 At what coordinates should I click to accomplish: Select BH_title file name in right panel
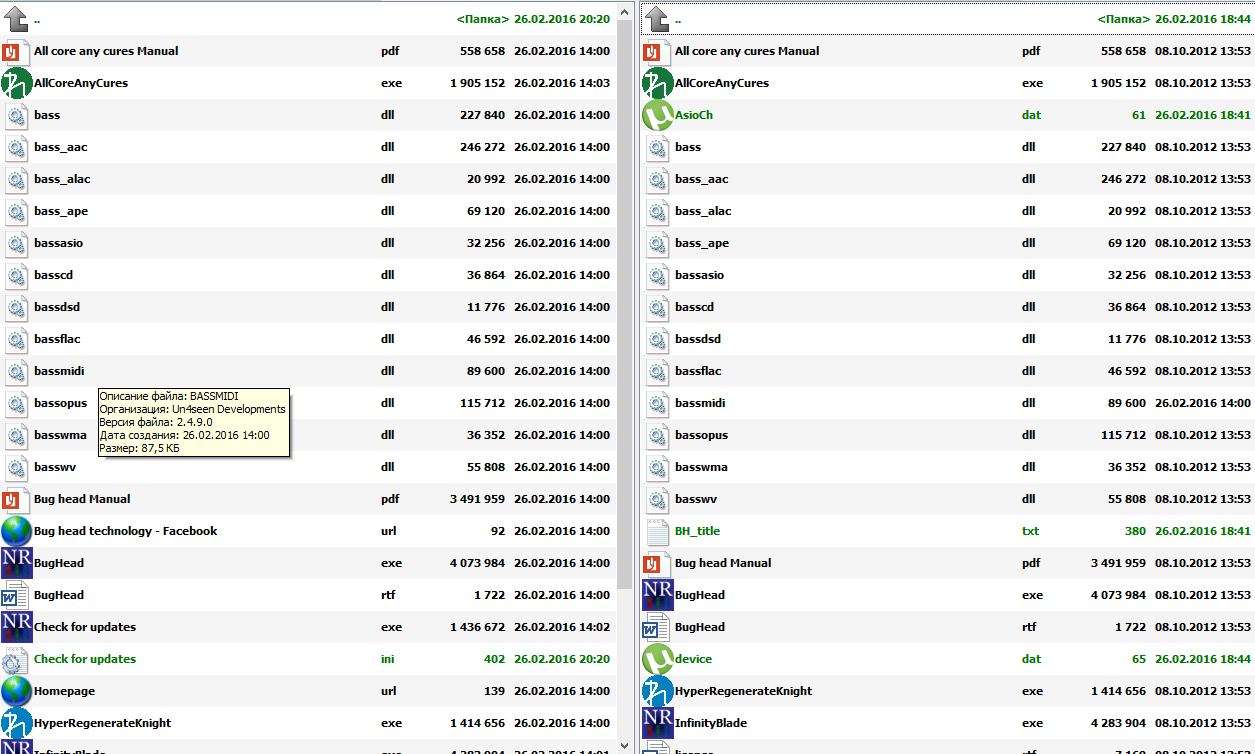tap(697, 531)
